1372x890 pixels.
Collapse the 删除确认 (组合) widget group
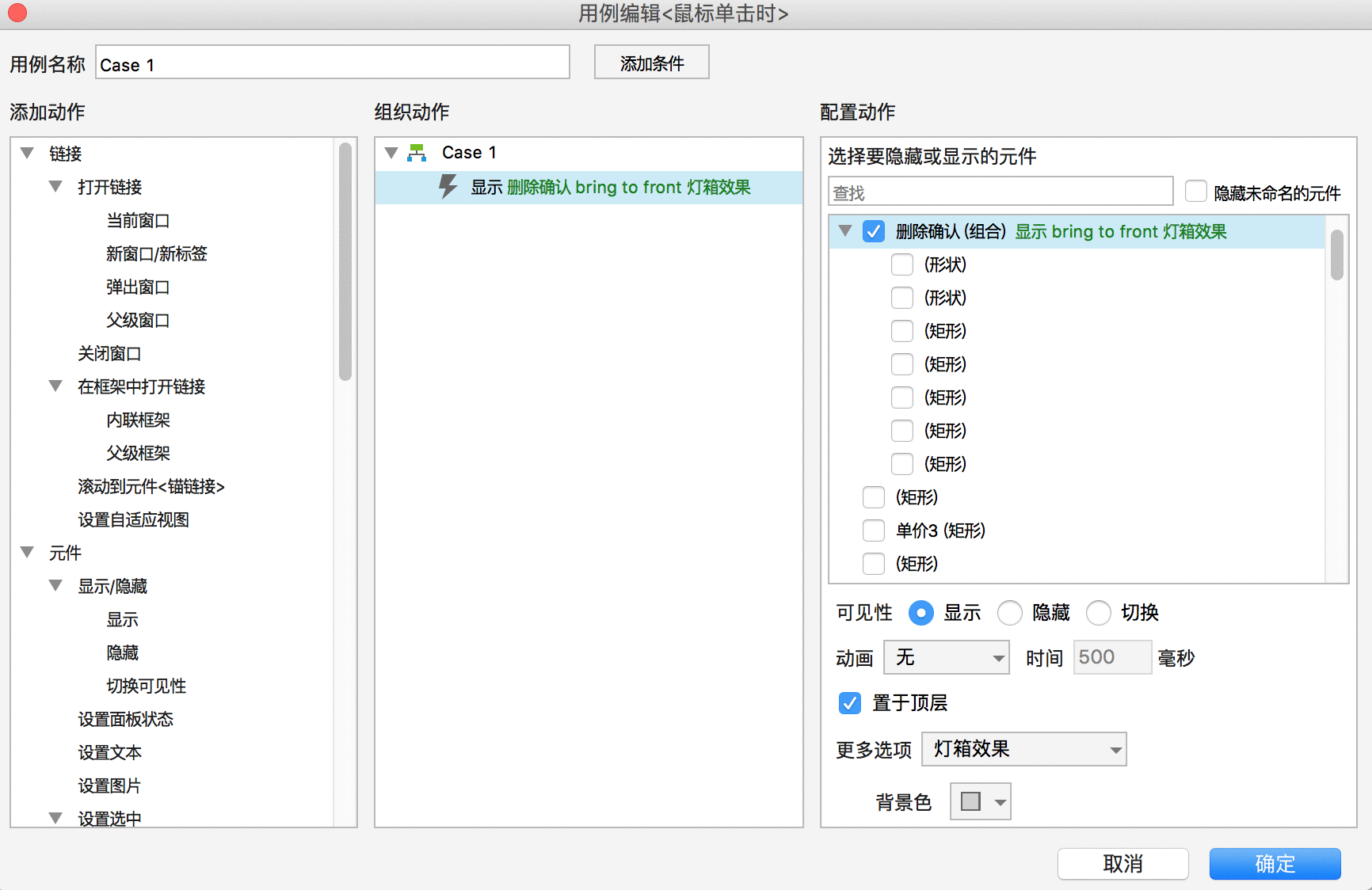(x=845, y=230)
